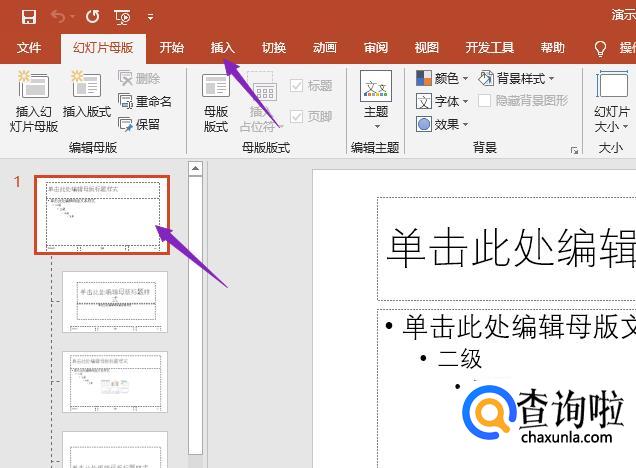636x468 pixels.
Task: Open the 效果 dropdown
Action: pyautogui.click(x=442, y=124)
